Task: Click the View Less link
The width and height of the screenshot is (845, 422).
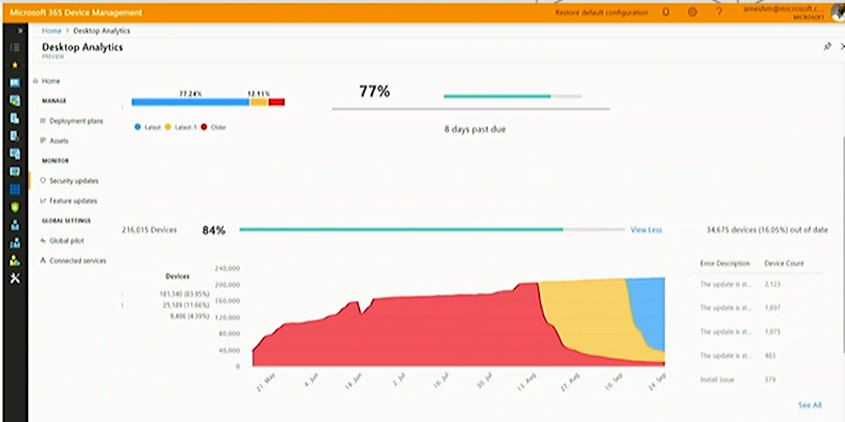Action: click(x=646, y=230)
